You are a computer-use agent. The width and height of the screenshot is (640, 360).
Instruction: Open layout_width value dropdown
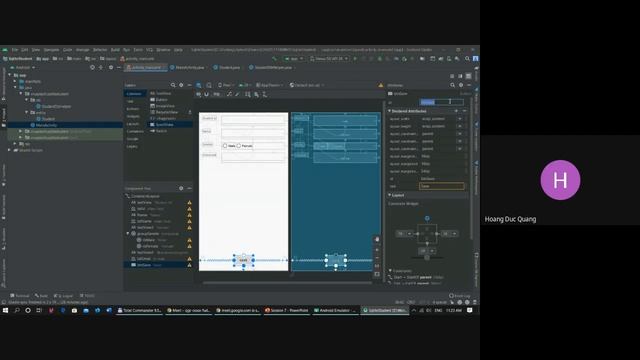(460, 119)
